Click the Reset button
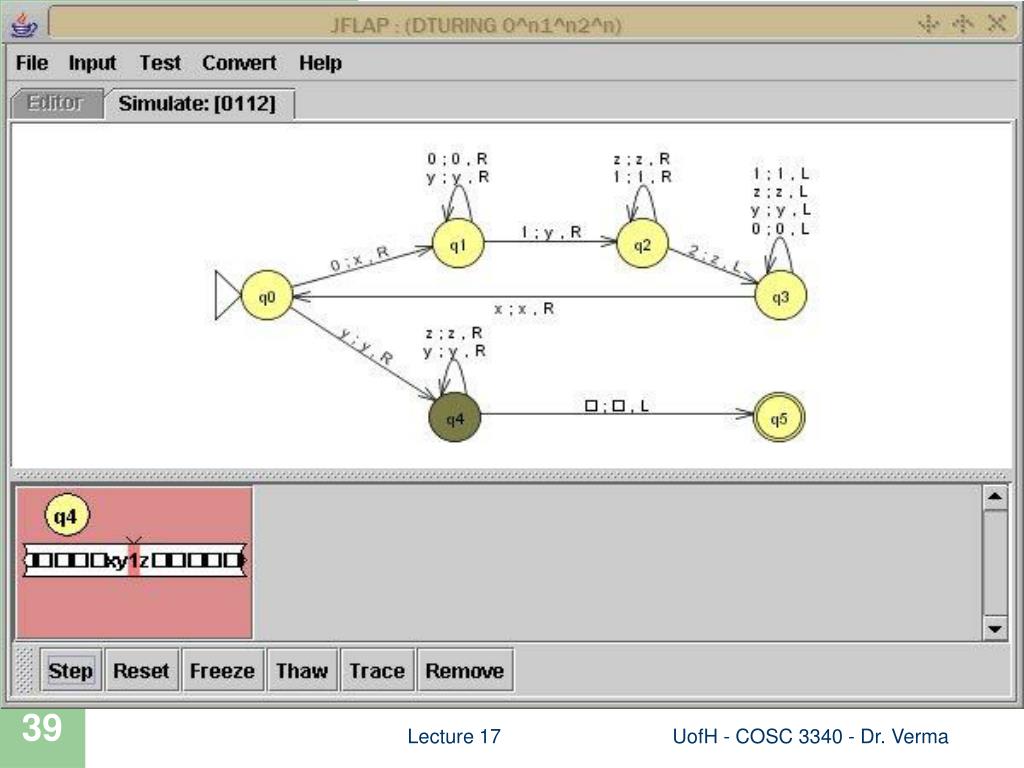The image size is (1024, 768). 141,670
